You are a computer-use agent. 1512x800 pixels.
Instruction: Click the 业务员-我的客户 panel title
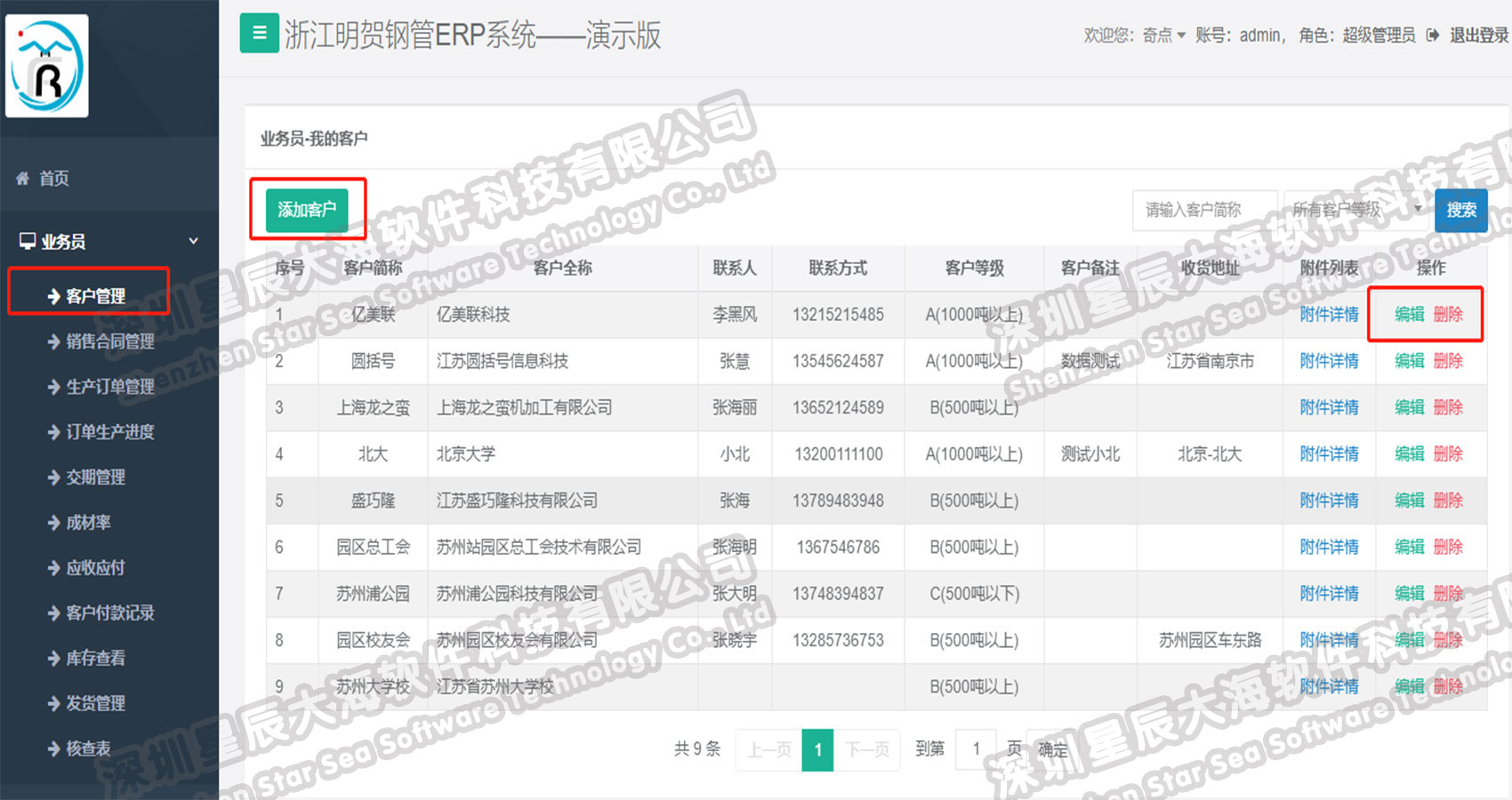314,139
